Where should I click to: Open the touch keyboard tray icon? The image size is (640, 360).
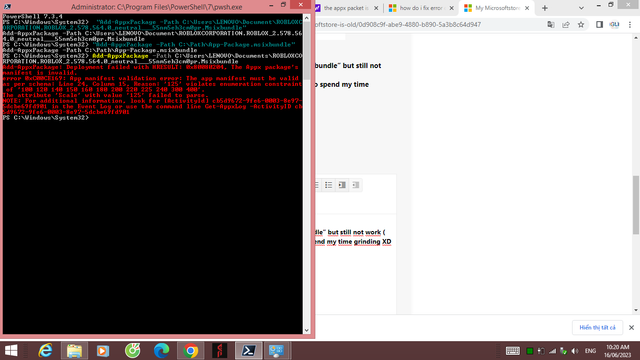click(x=513, y=351)
